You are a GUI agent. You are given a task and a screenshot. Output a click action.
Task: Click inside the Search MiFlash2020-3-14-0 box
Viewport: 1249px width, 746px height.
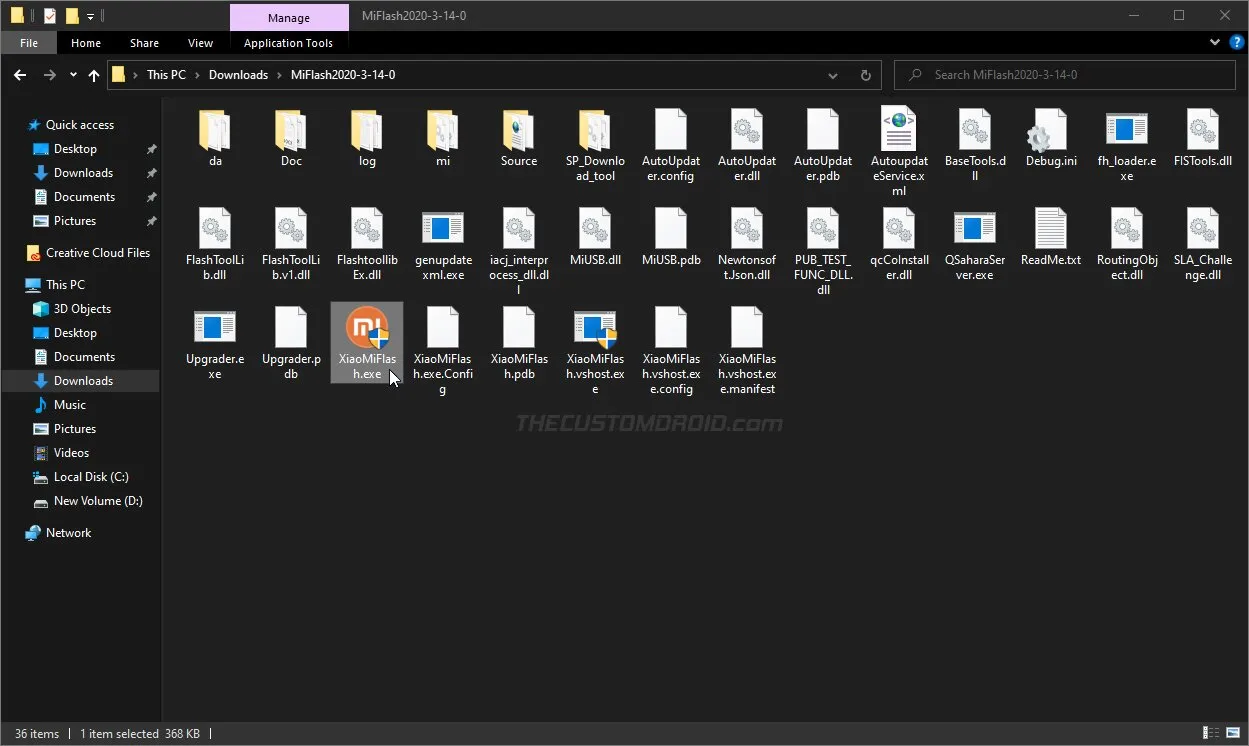click(1063, 74)
